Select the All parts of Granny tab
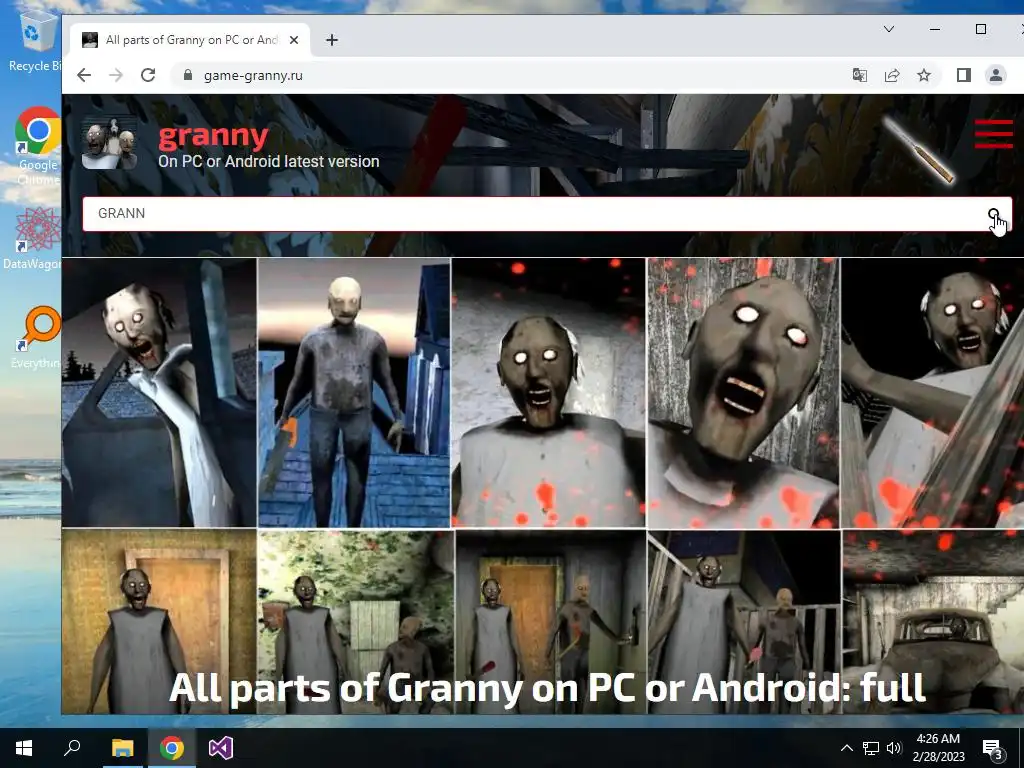Screen dimensions: 1024x768 coord(189,40)
